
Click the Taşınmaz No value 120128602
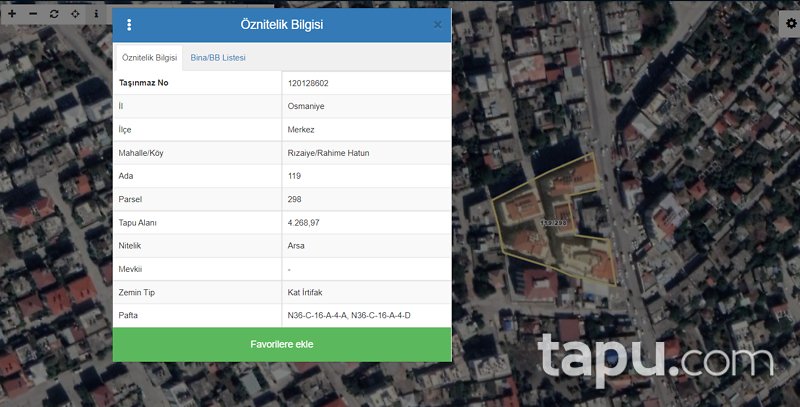[x=308, y=83]
